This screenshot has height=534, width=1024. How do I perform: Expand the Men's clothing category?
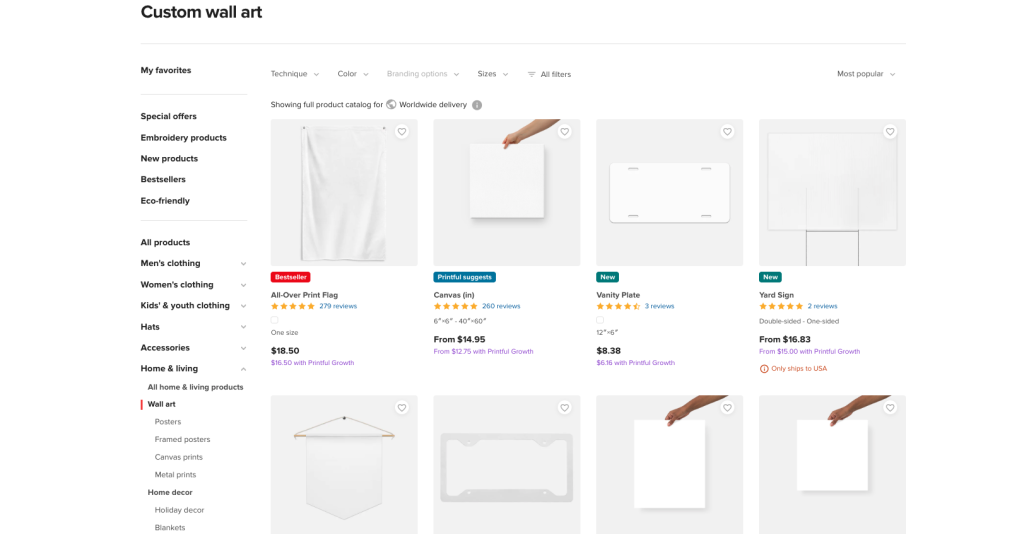243,264
